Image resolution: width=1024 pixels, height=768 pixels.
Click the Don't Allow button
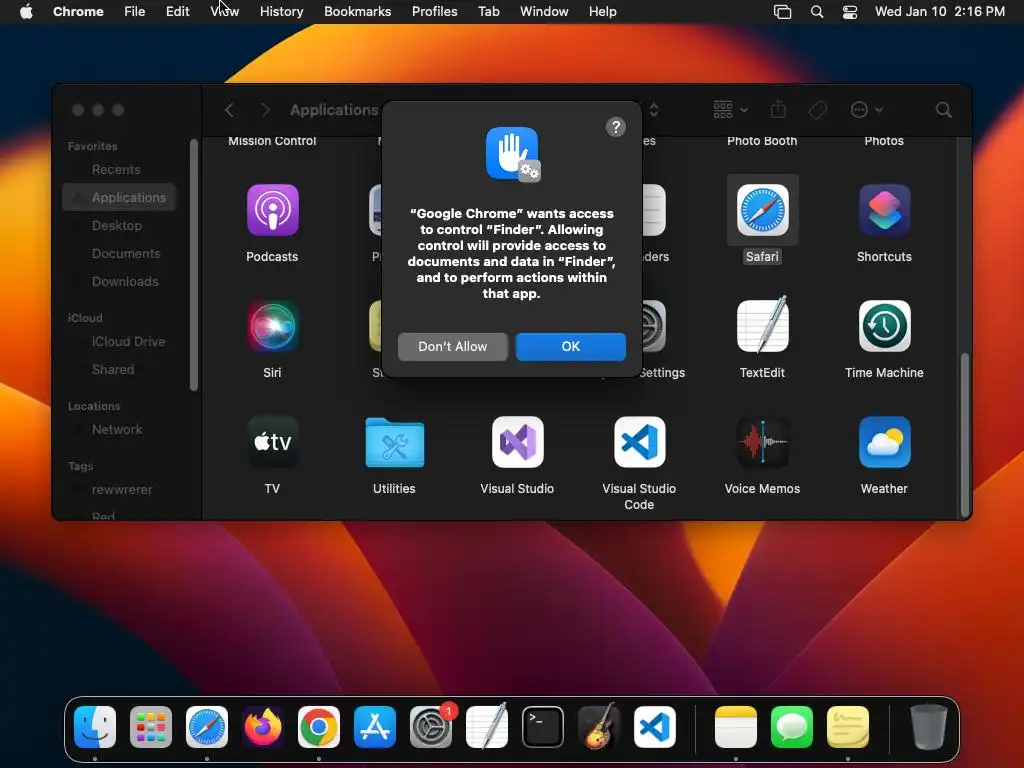tap(453, 346)
